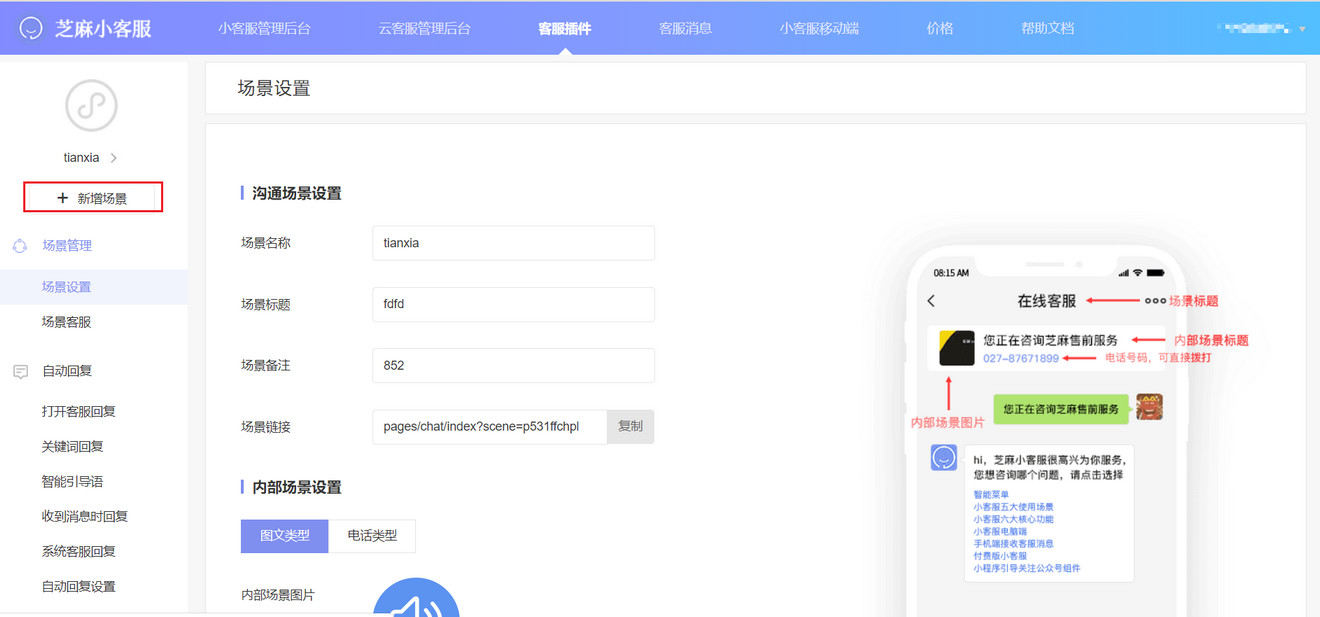Open 帮助文档 nav item
This screenshot has height=617, width=1320.
(x=1047, y=28)
